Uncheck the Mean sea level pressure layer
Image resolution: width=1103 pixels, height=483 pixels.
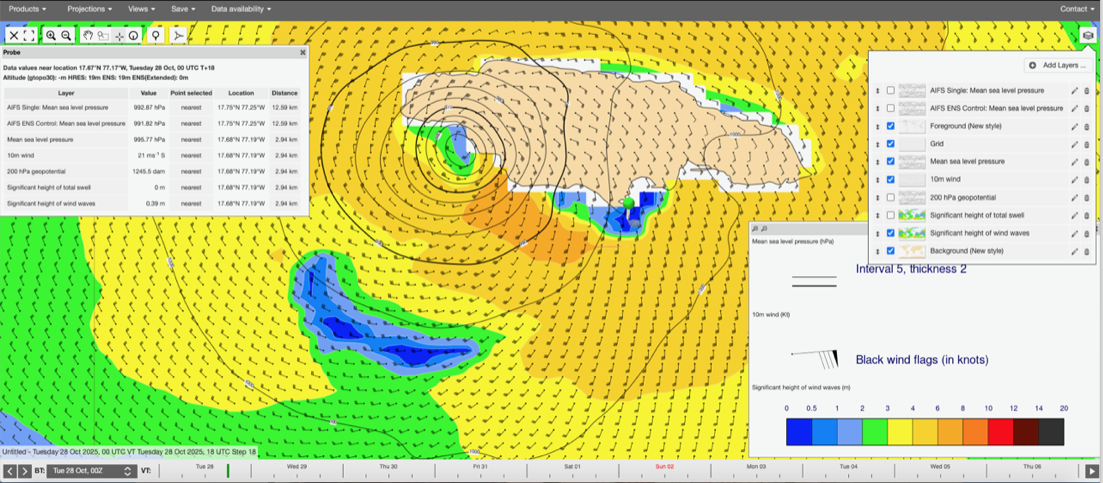pyautogui.click(x=891, y=162)
